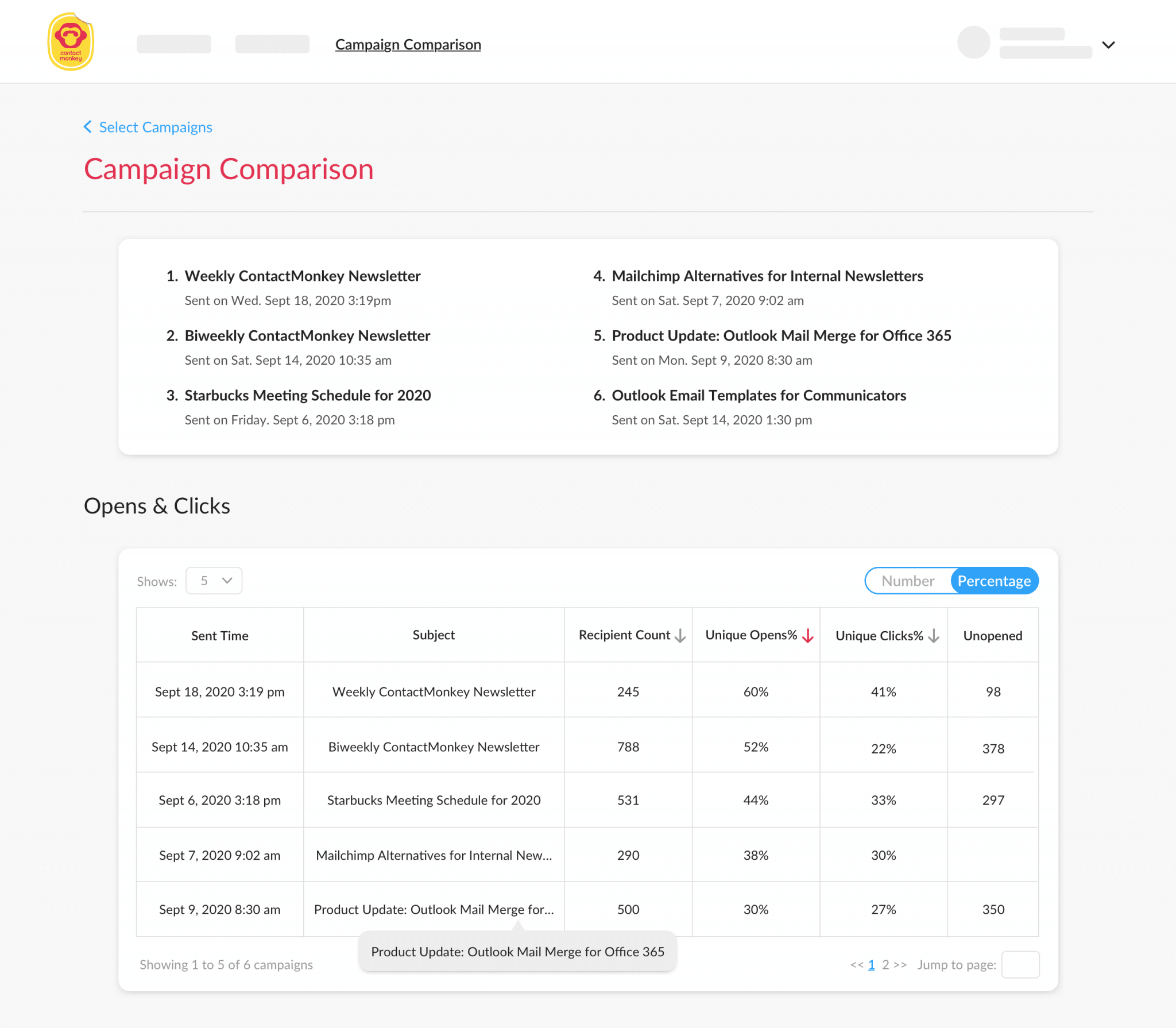Click the red Unique Opens% sort arrow
The image size is (1176, 1028).
808,636
